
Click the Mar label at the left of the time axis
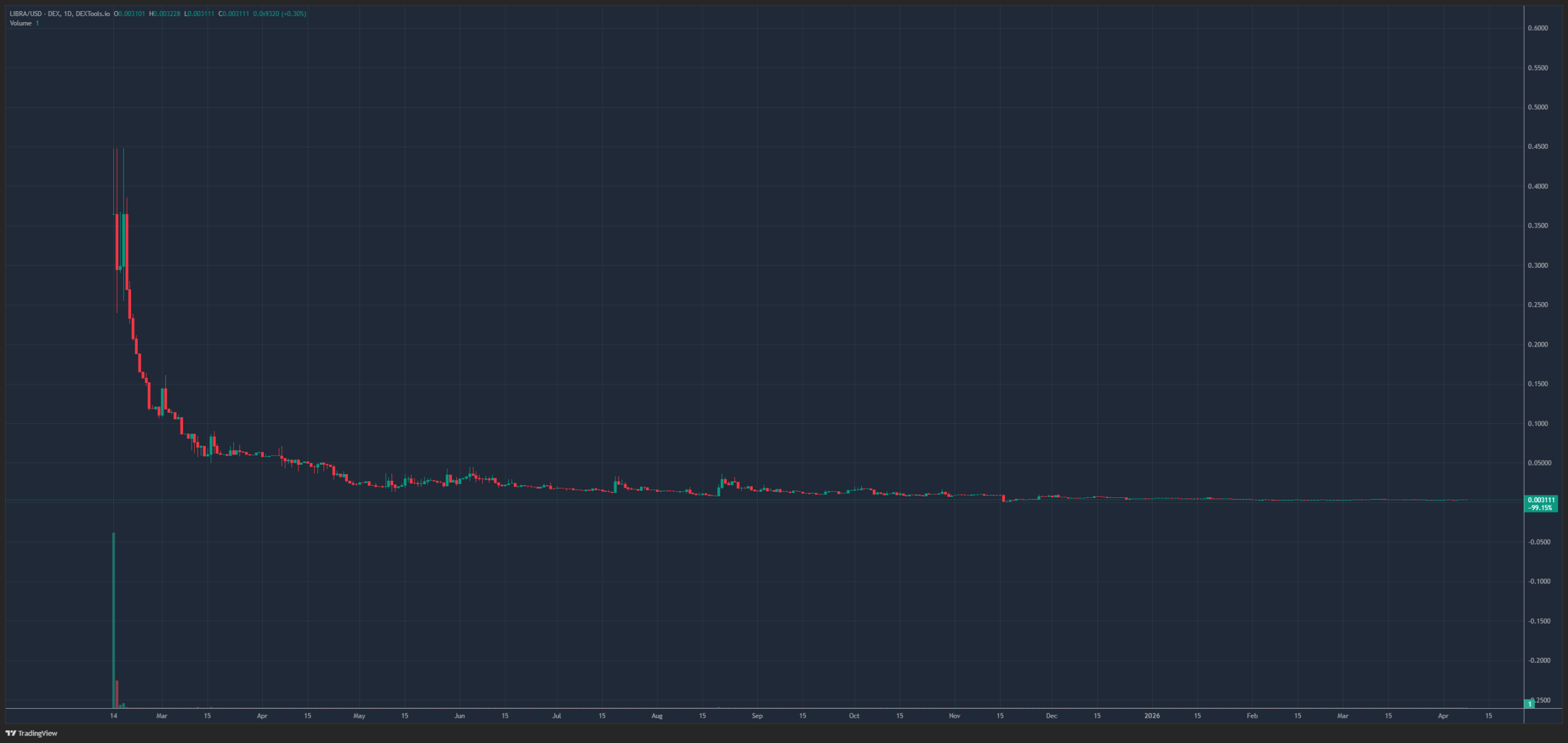coord(162,715)
